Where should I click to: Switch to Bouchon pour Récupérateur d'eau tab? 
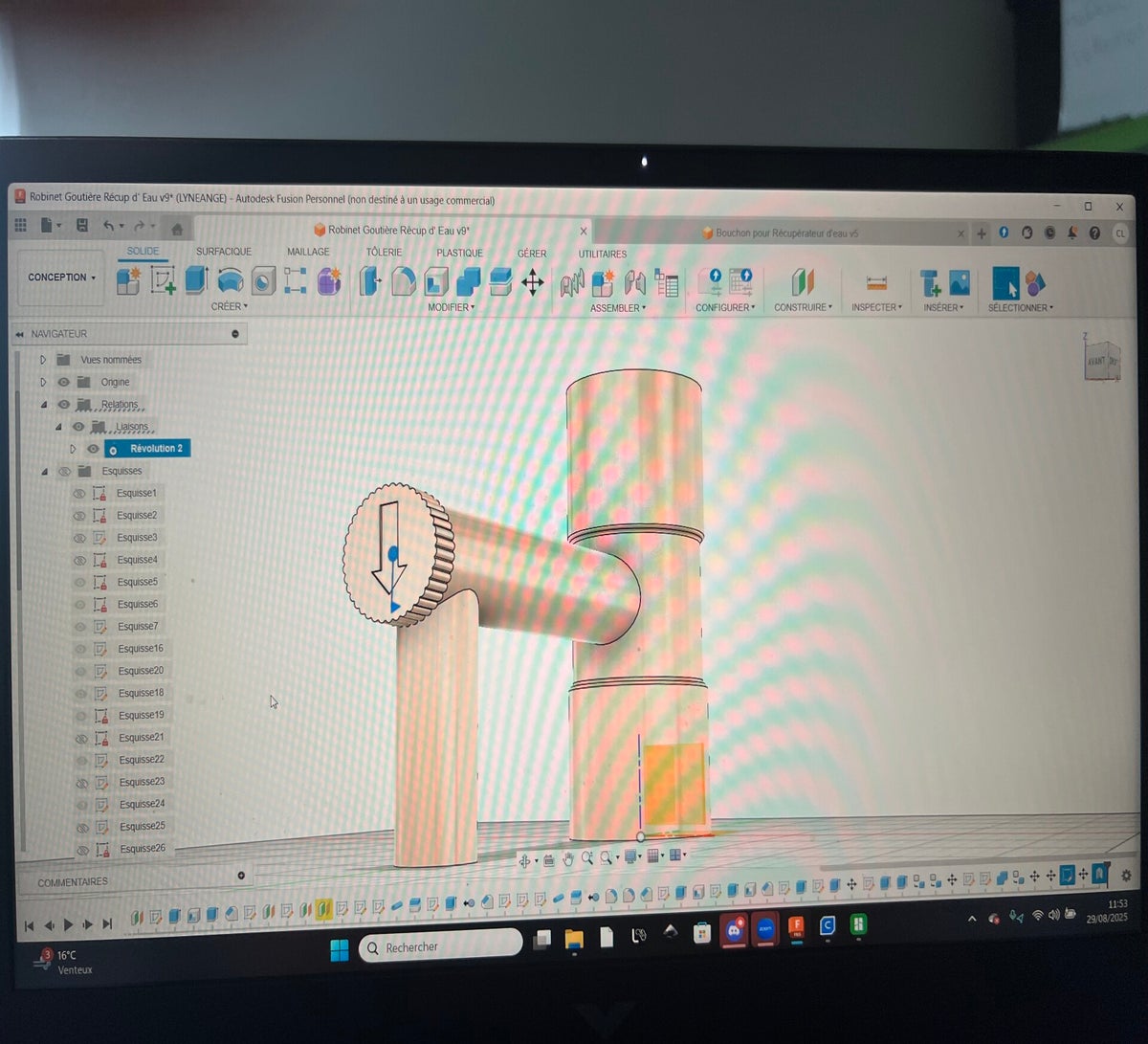[x=787, y=233]
